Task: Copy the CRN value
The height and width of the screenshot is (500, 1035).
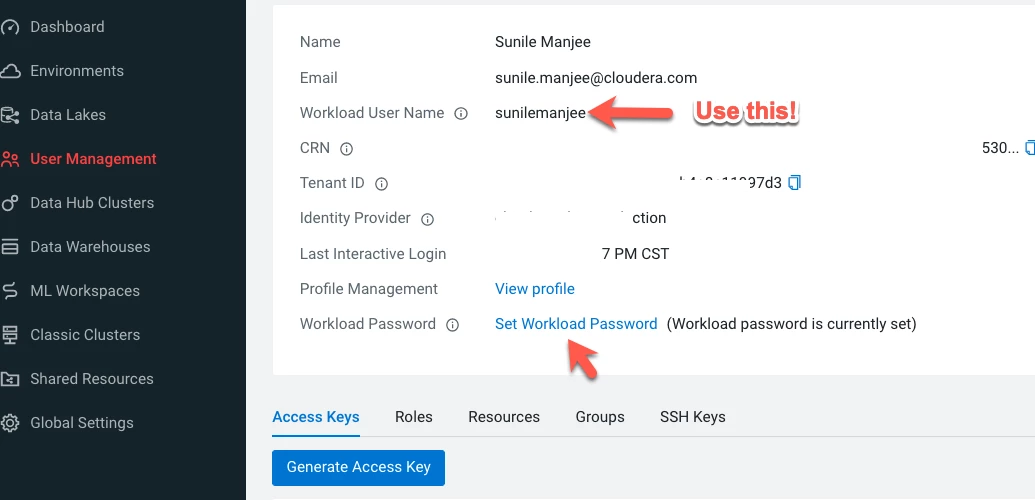Action: pos(1030,147)
